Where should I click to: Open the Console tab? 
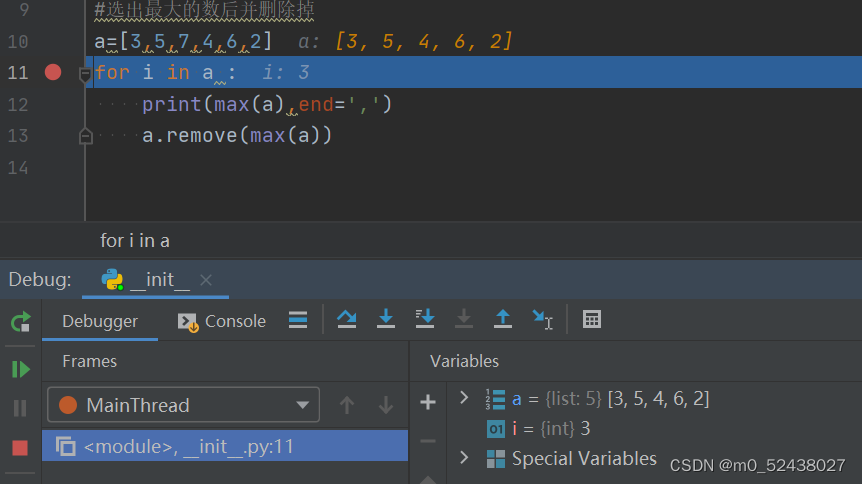coord(222,321)
